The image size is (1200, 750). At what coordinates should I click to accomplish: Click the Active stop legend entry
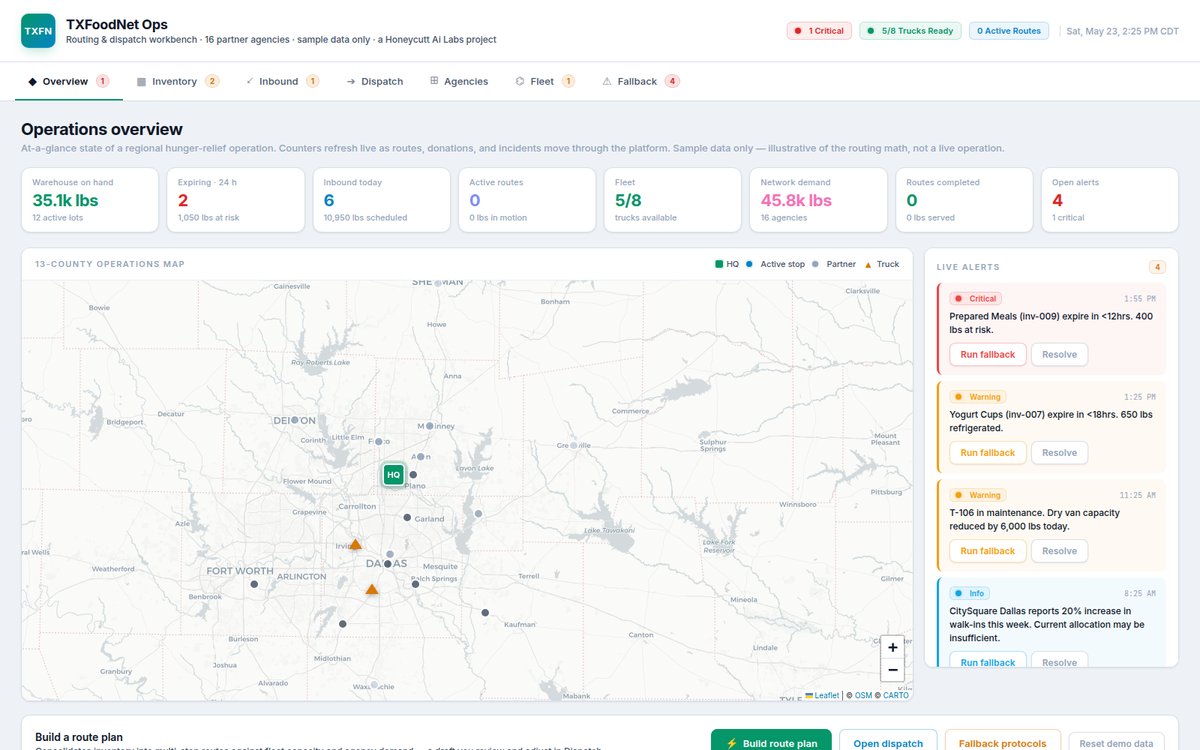tap(775, 264)
